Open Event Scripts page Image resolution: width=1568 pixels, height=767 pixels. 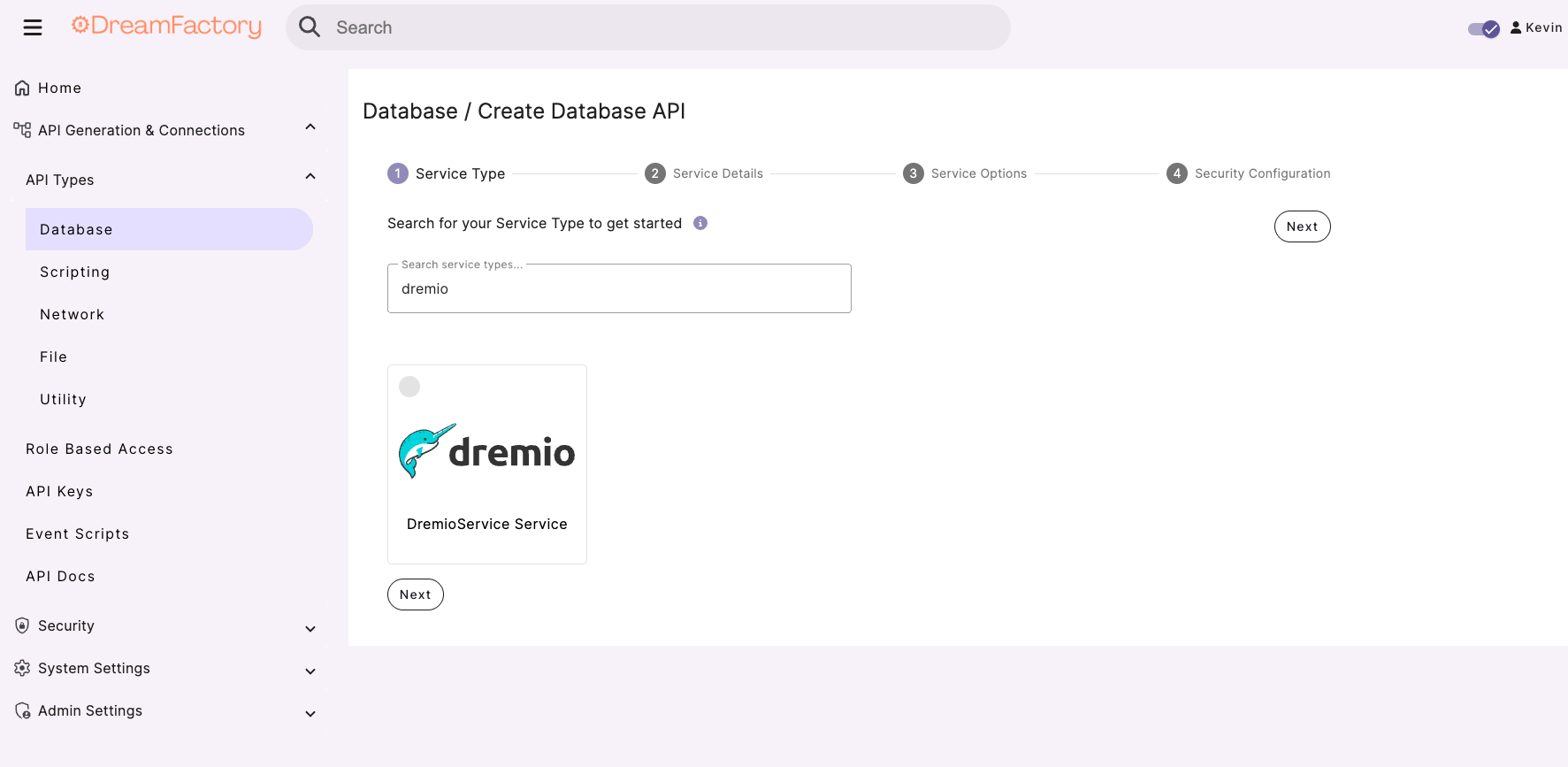point(78,533)
